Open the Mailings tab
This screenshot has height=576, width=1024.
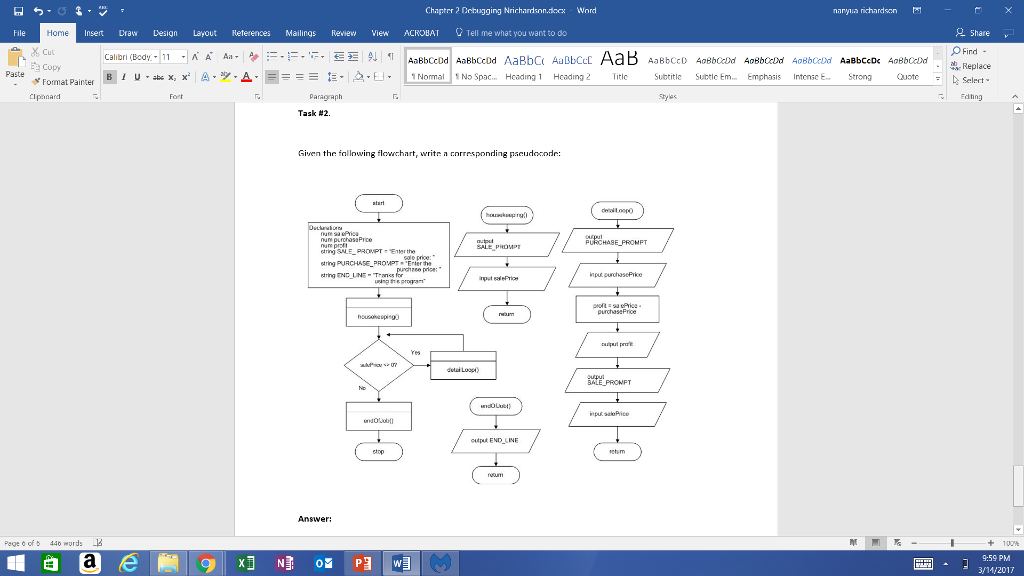[x=300, y=31]
